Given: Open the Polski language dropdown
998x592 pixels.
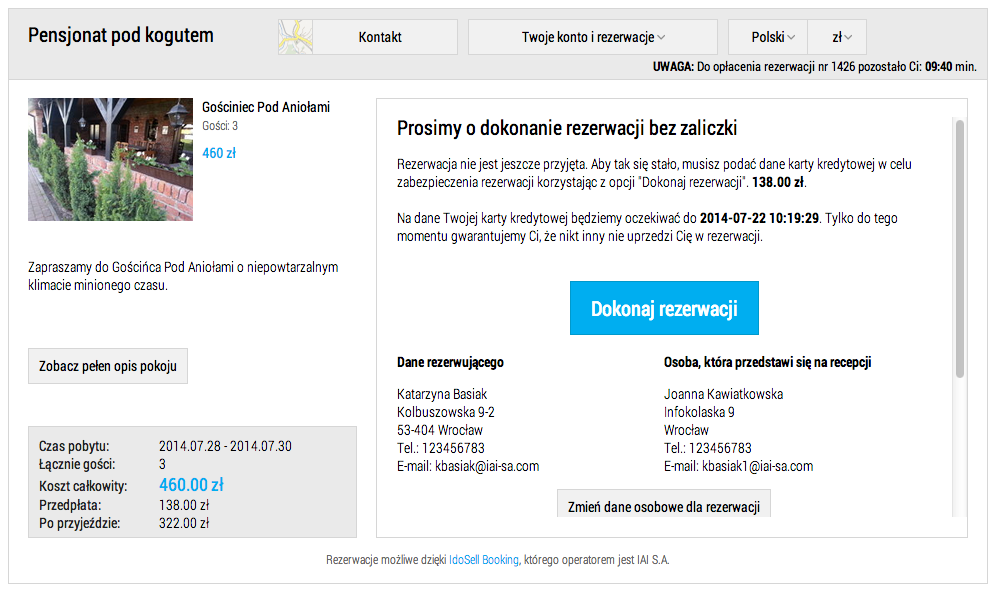Looking at the screenshot, I should click(768, 37).
